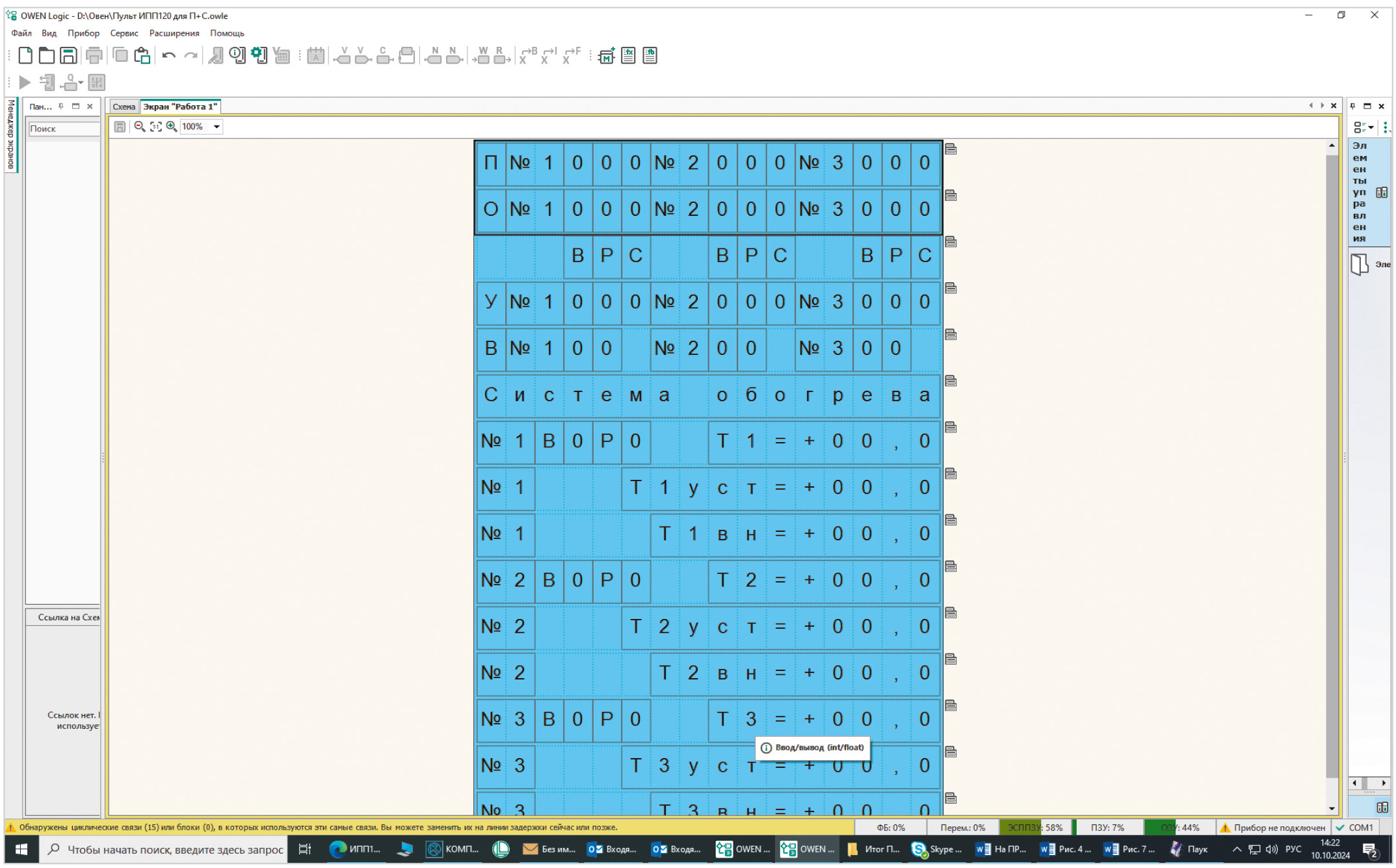Expand the 'Элементы управления' category header
Screen dimensions: 1396x868
pos(1368,192)
